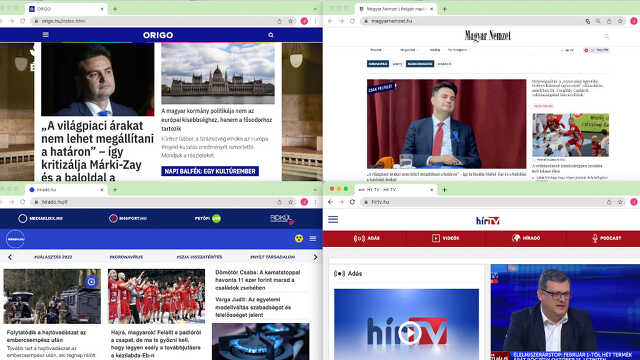Open Folytatódik a hajtóvadászat headline

coord(47,336)
